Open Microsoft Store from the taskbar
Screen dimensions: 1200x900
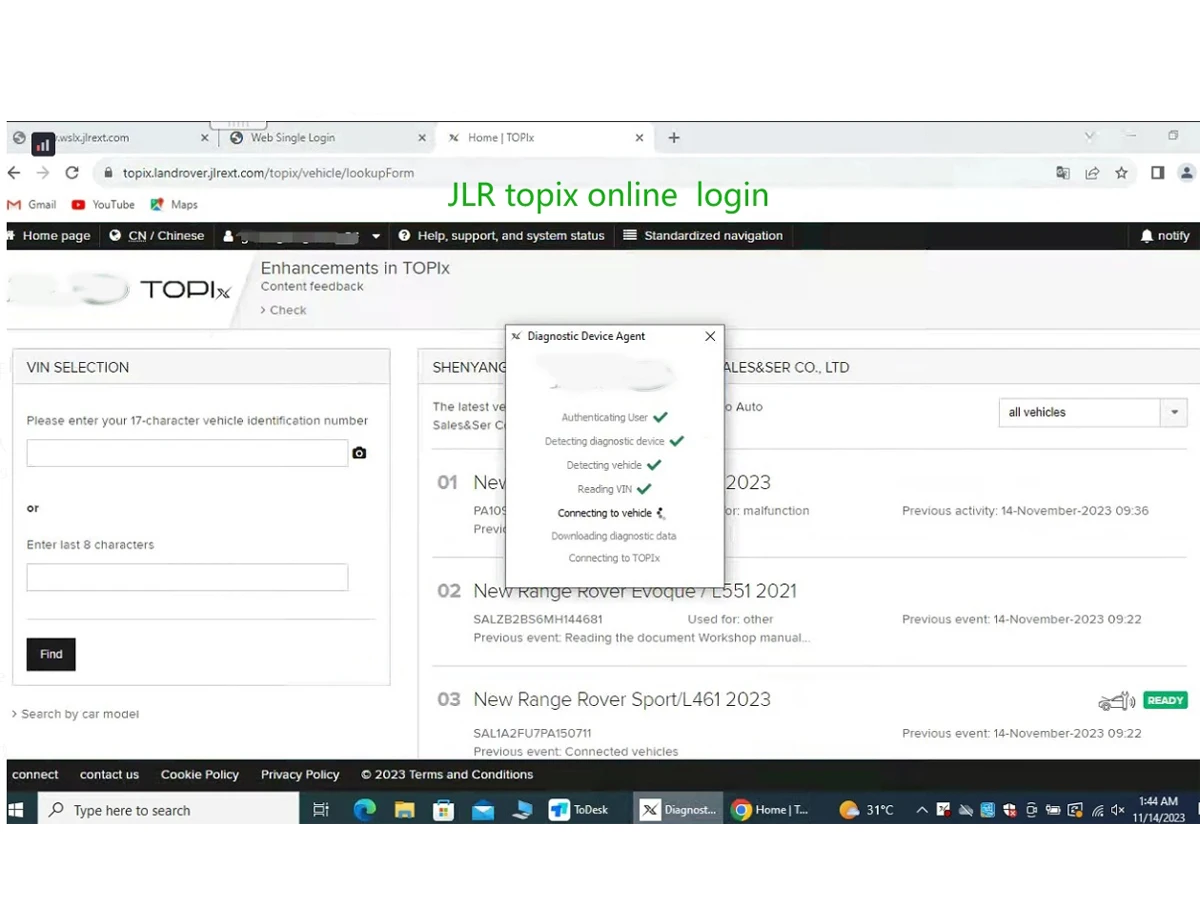click(x=443, y=810)
